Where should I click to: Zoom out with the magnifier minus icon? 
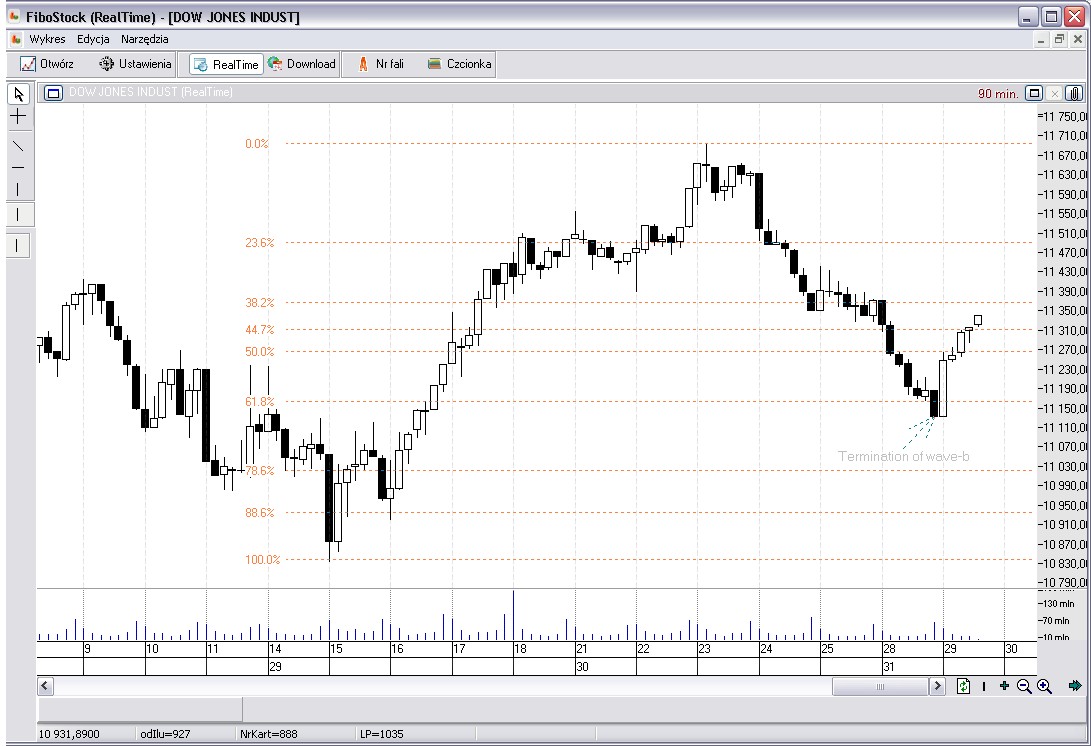[x=1024, y=686]
